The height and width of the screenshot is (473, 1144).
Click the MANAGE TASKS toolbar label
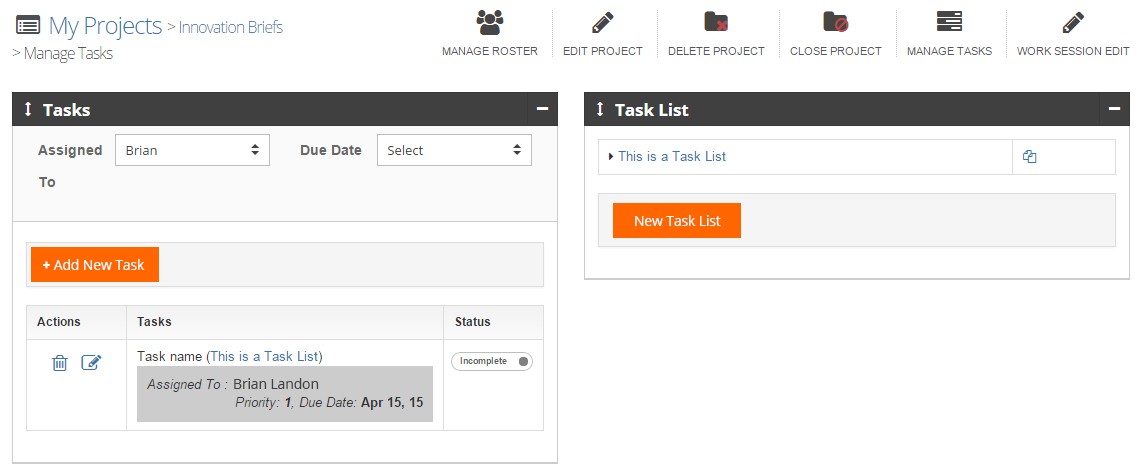(x=949, y=51)
